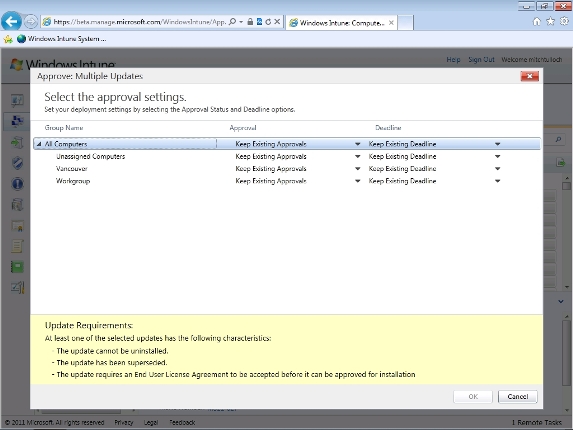Open Deadline dropdown for All Computers
The height and width of the screenshot is (430, 573).
497,144
